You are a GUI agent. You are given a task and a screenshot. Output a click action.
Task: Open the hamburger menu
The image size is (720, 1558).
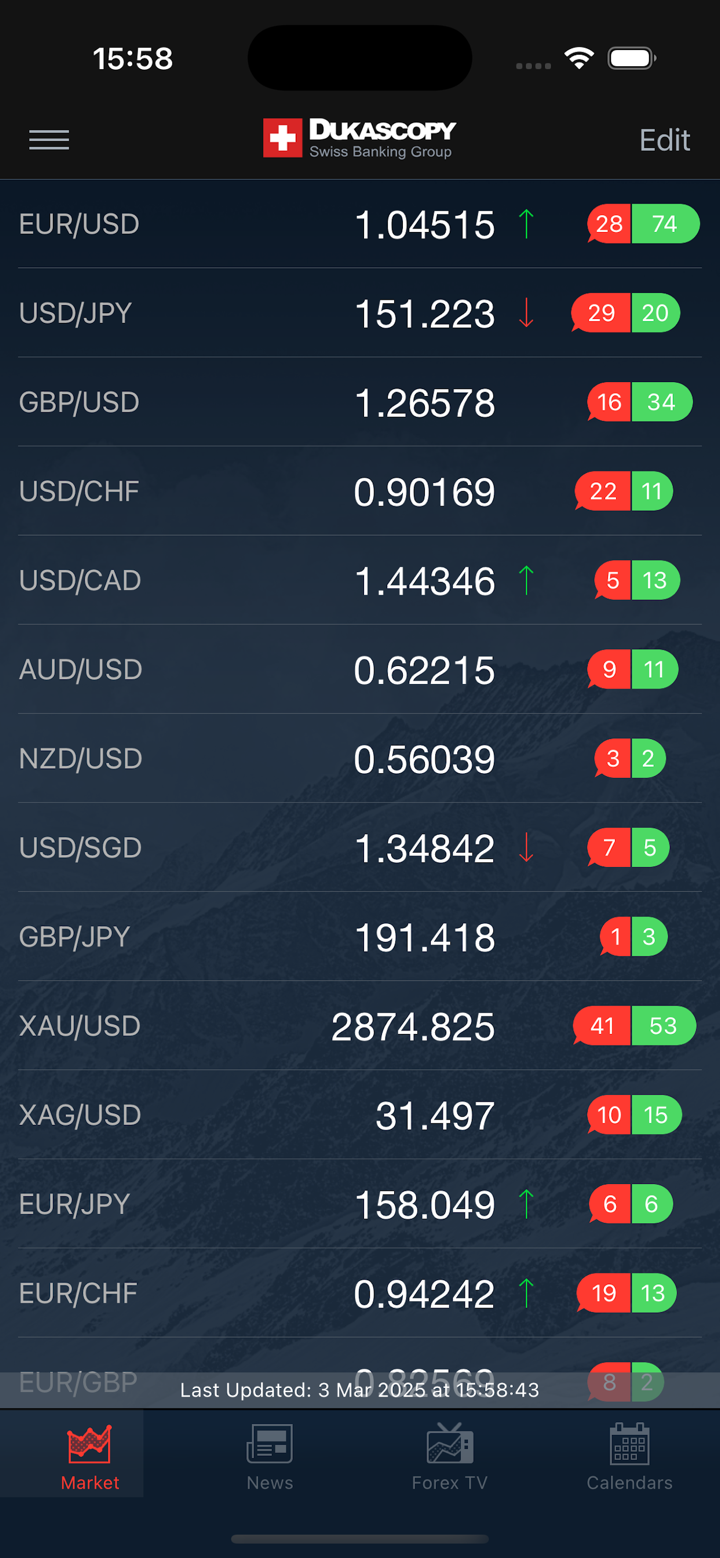click(x=49, y=140)
